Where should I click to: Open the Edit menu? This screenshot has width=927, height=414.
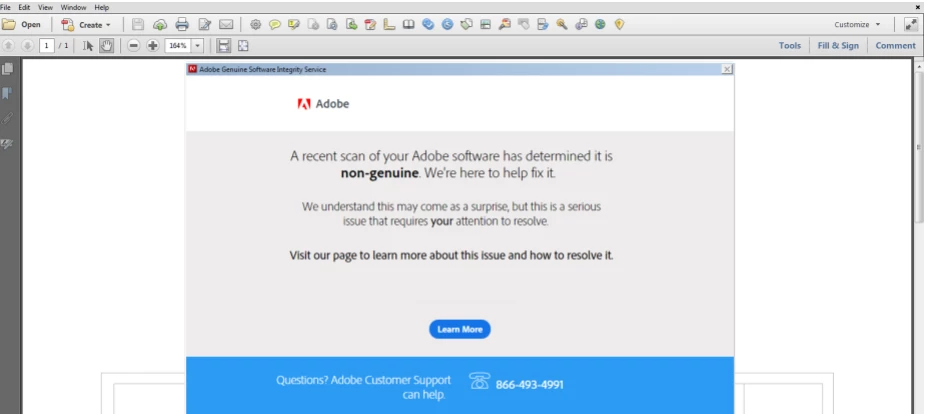click(x=24, y=8)
